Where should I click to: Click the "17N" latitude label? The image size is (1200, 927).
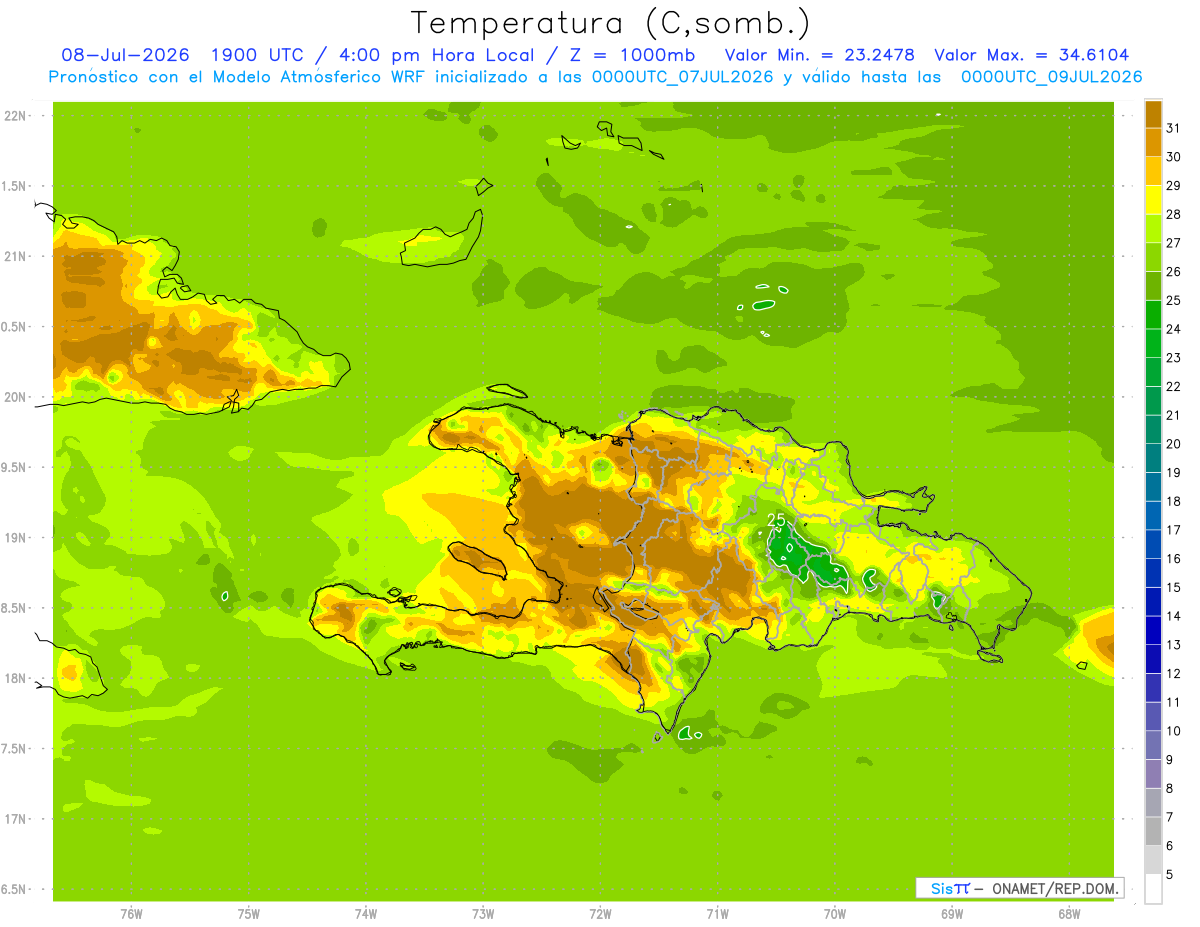16,819
